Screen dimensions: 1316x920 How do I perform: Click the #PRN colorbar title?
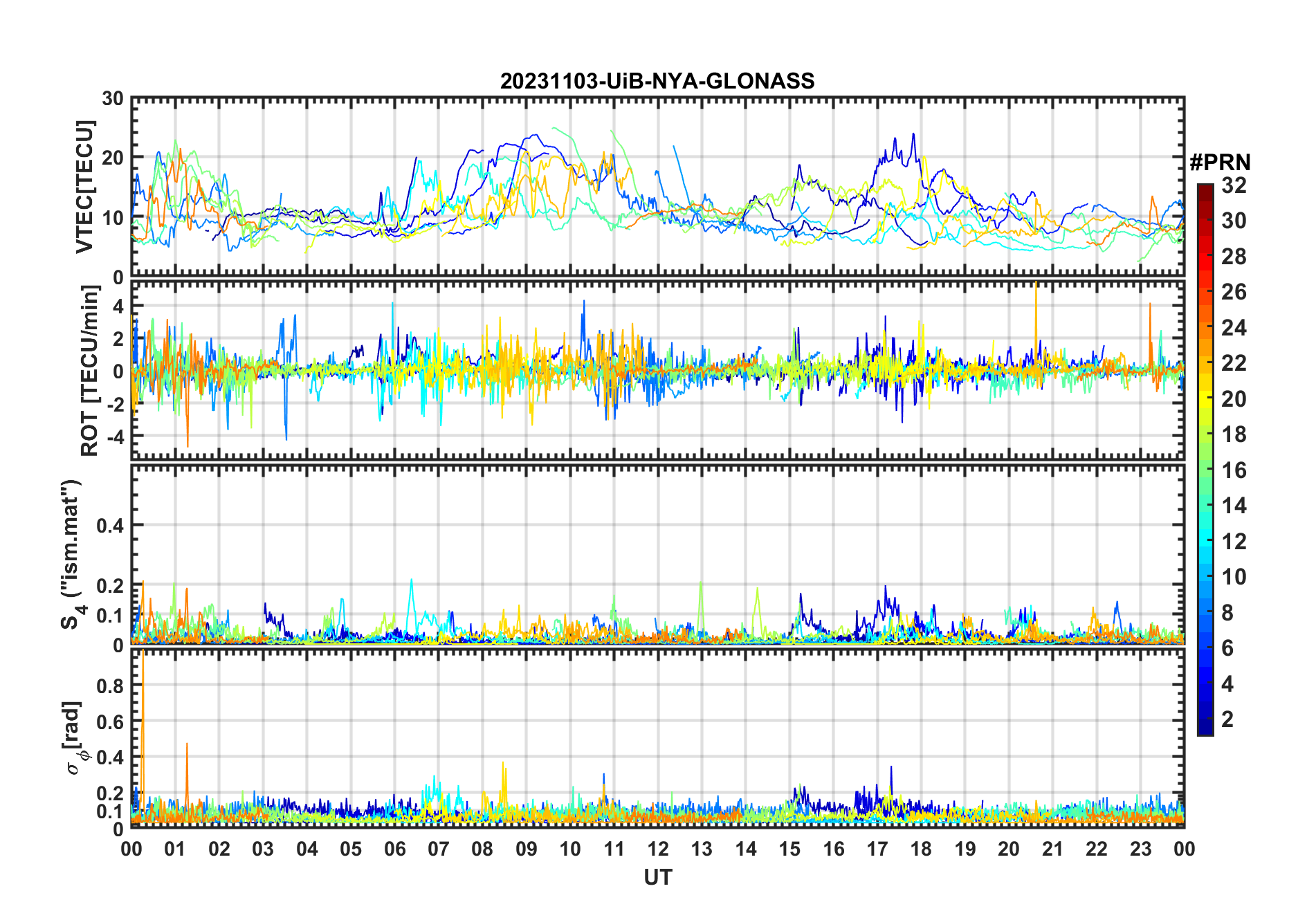tap(1220, 163)
